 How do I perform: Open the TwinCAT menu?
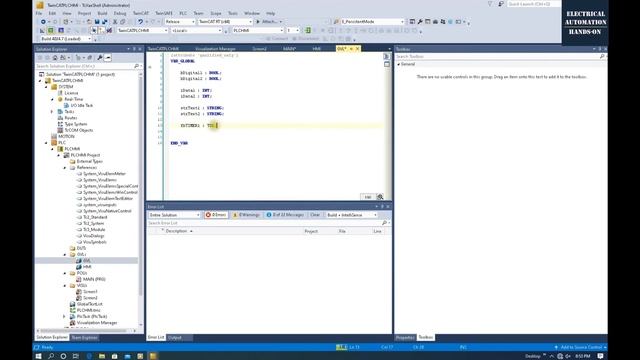141,13
